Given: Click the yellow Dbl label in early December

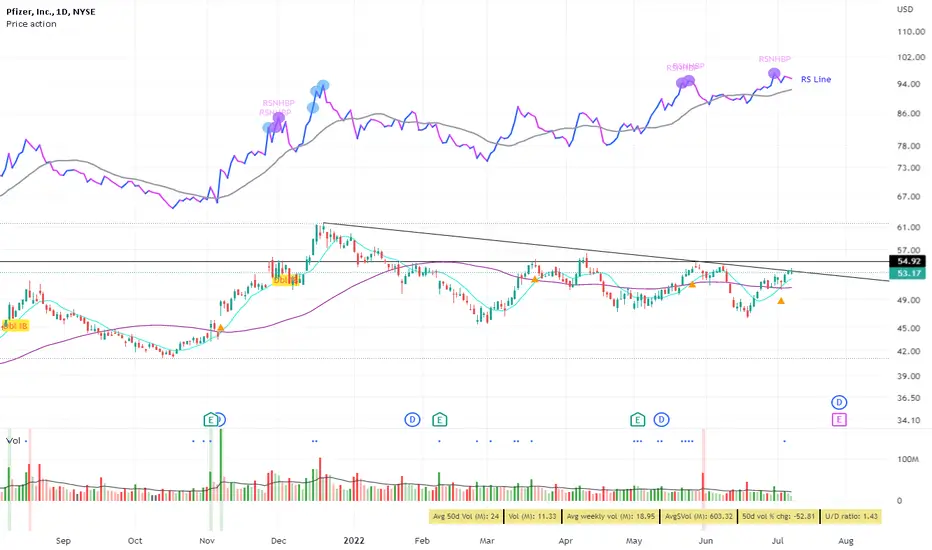Looking at the screenshot, I should (x=286, y=280).
